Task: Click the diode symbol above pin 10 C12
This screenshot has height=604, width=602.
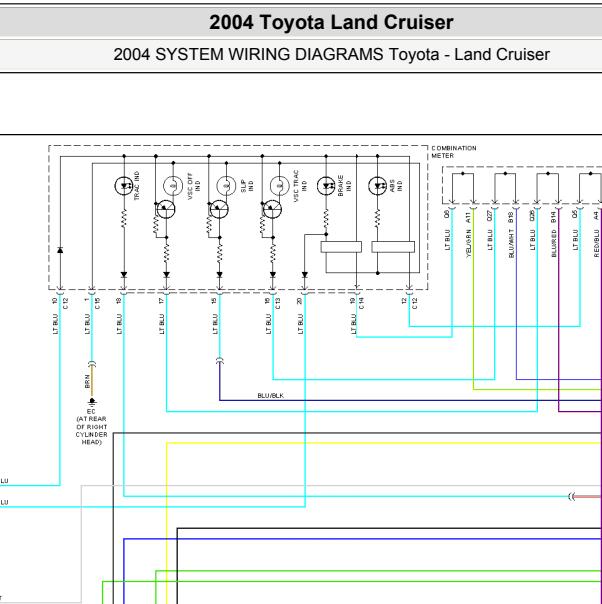Action: (60, 250)
